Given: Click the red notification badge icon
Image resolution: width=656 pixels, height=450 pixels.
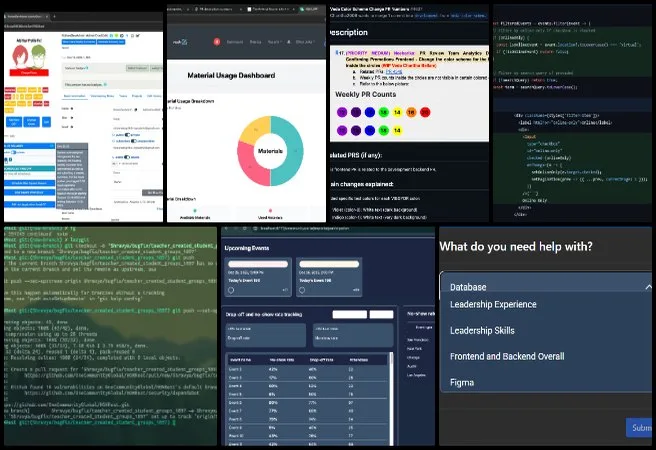Looking at the screenshot, I should point(217,42).
